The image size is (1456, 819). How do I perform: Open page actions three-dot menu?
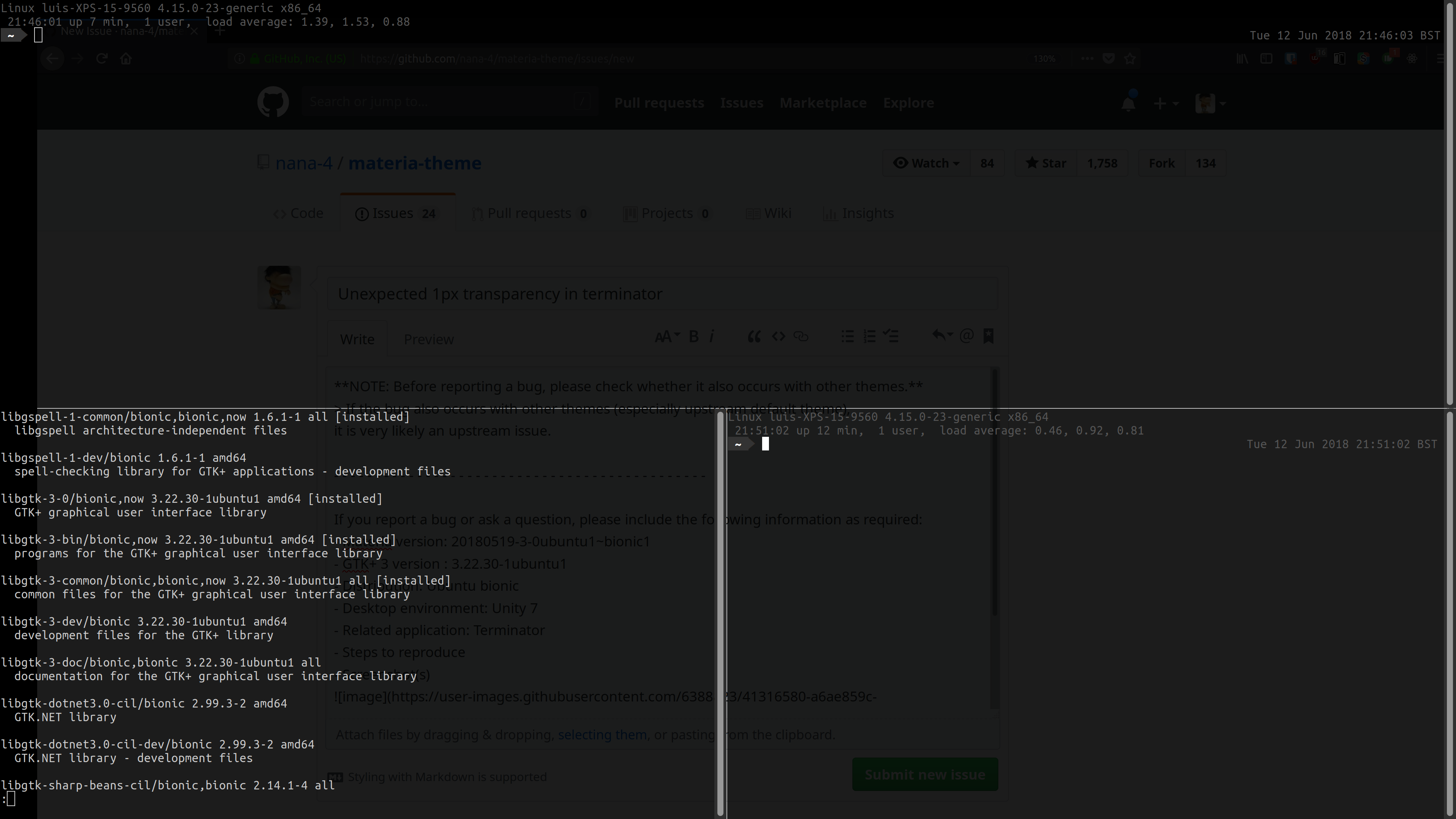click(x=1086, y=59)
